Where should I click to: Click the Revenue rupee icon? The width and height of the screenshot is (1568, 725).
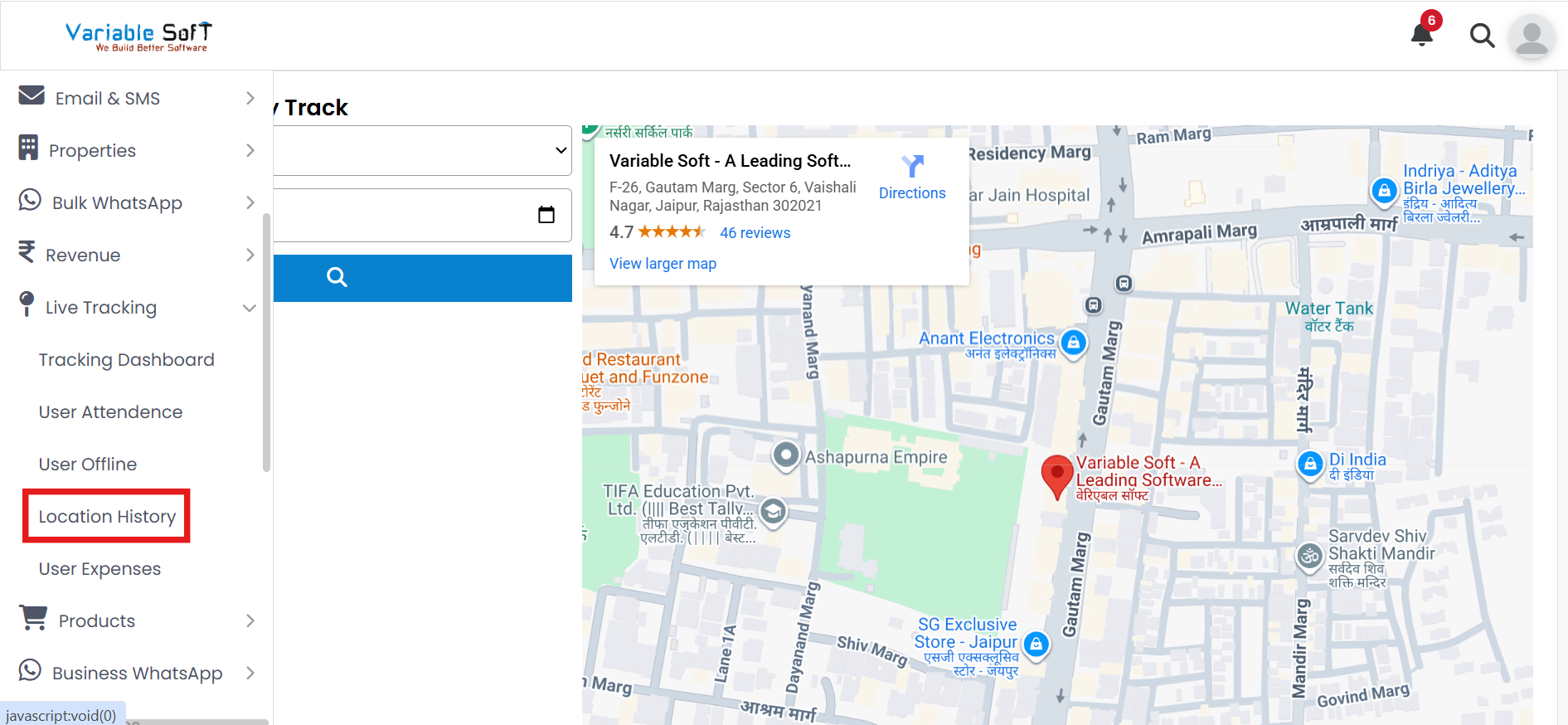27,251
